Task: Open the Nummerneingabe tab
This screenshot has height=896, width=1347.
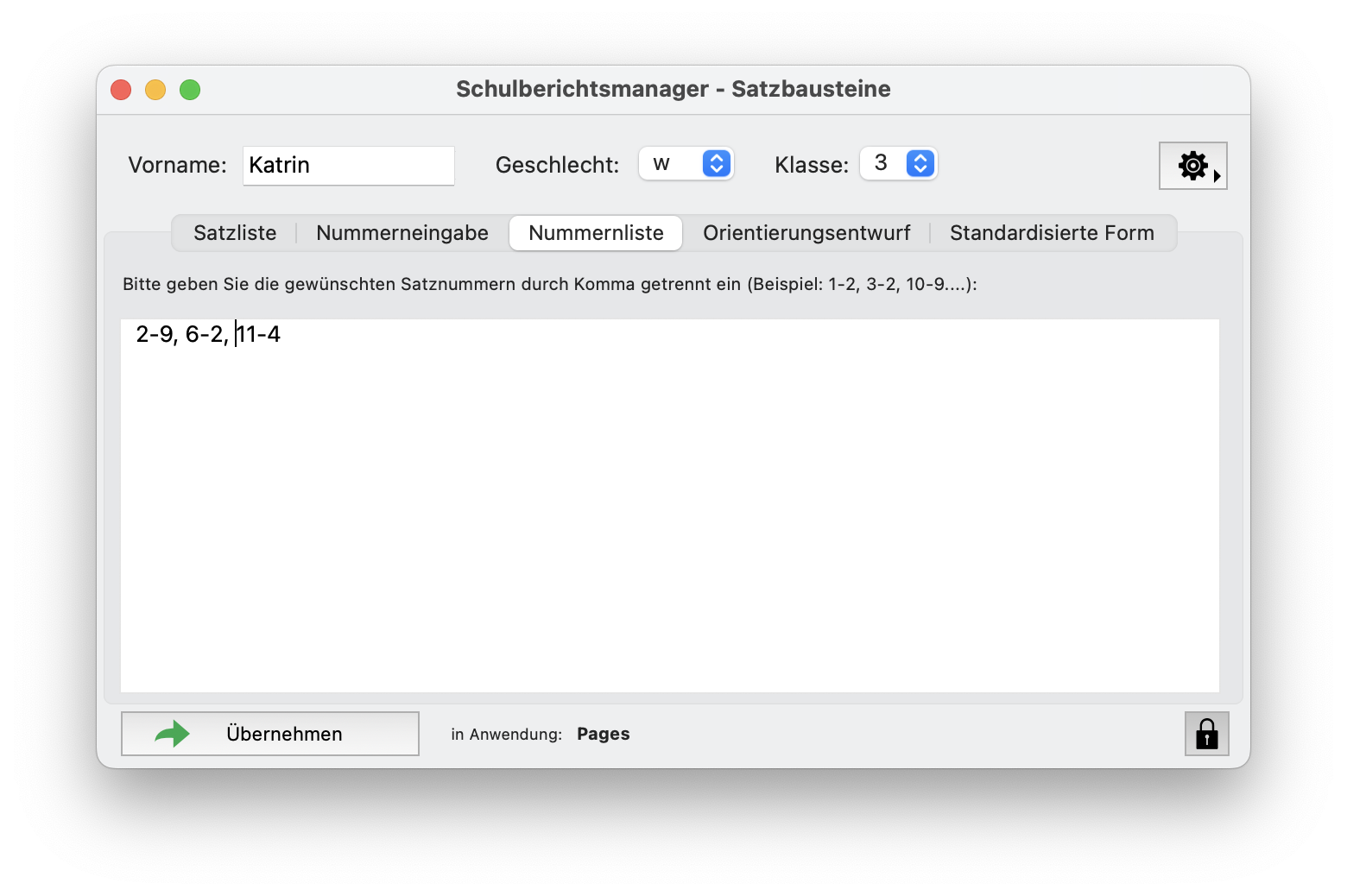Action: pos(401,232)
